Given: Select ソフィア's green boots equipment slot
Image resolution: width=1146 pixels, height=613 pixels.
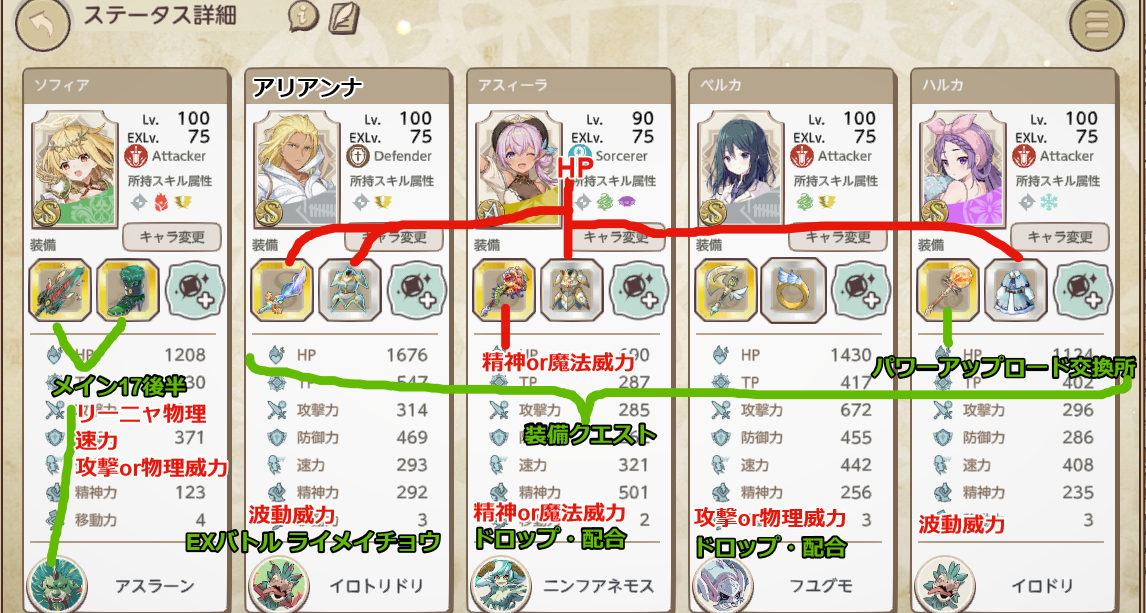Looking at the screenshot, I should 127,290.
